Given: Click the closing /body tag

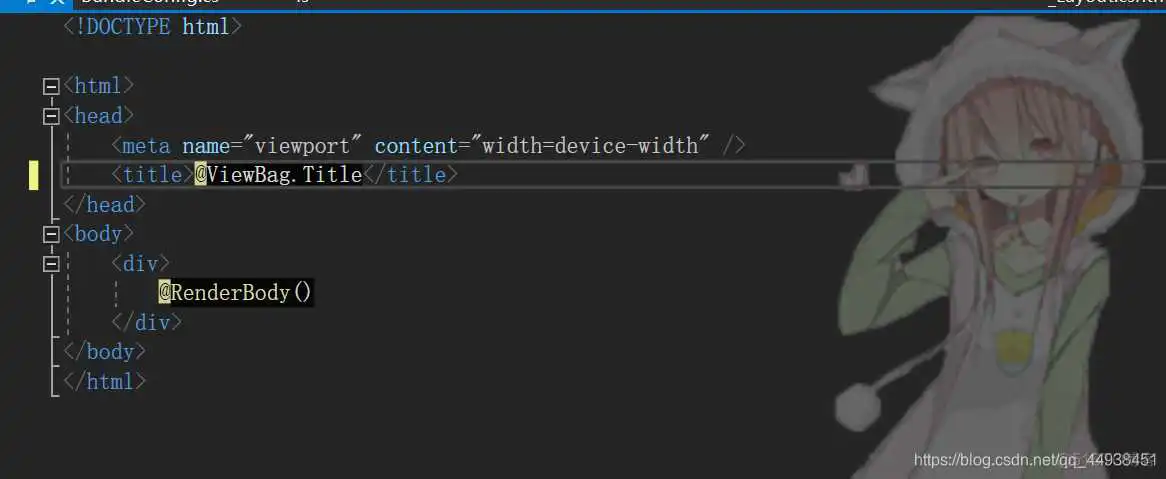Looking at the screenshot, I should tap(105, 351).
